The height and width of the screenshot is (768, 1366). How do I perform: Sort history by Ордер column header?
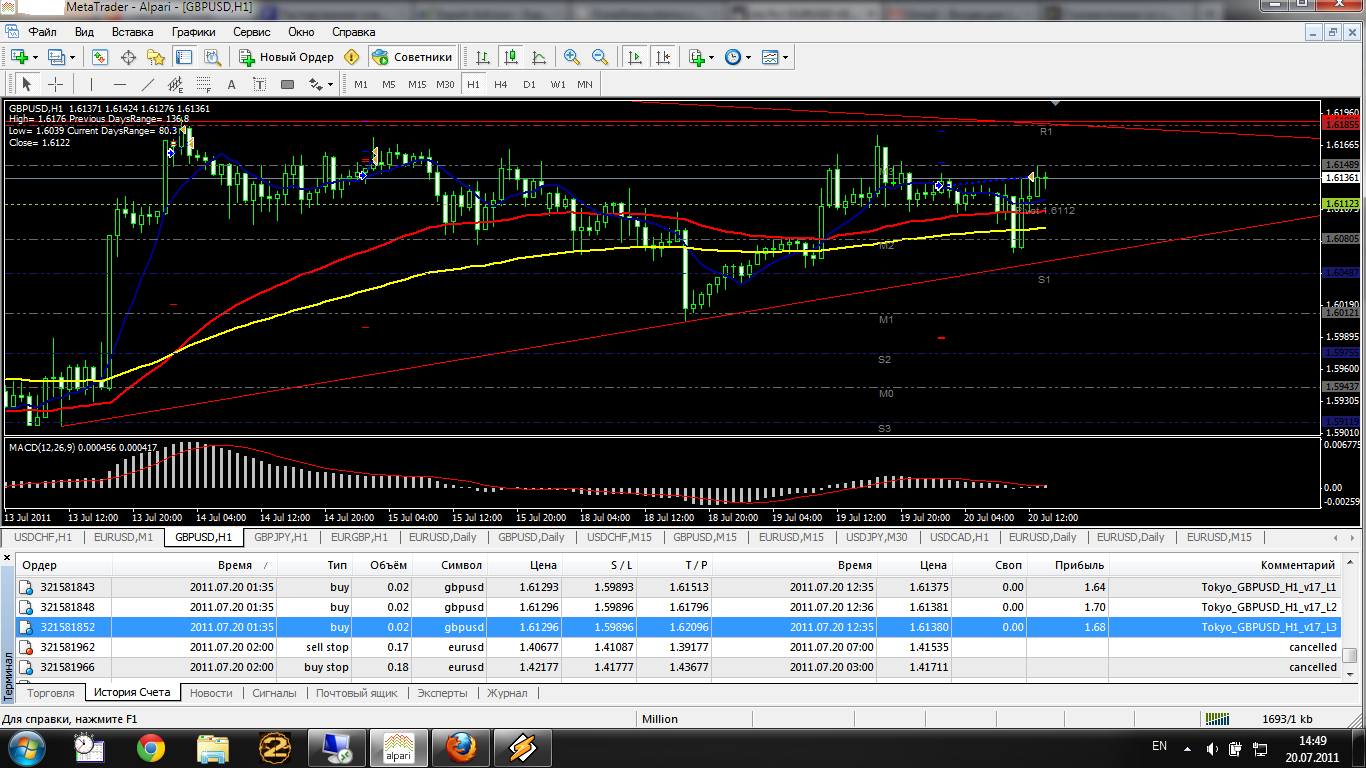click(x=64, y=565)
